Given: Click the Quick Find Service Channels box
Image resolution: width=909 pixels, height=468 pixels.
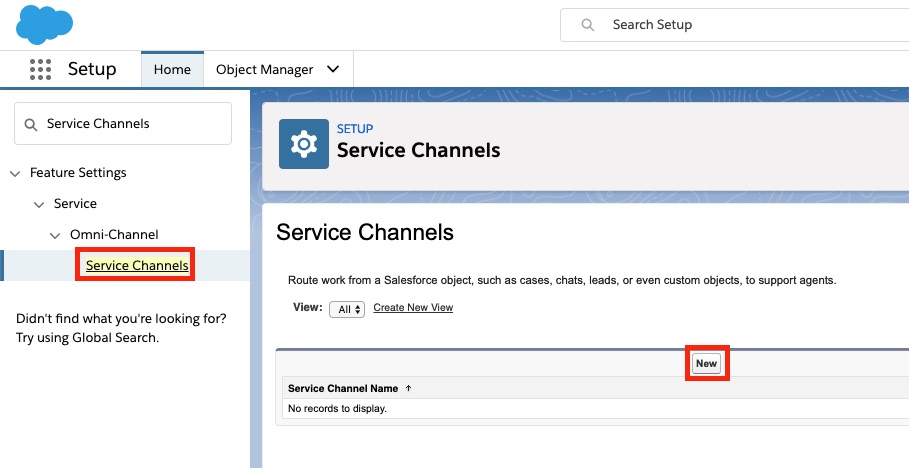Looking at the screenshot, I should pyautogui.click(x=123, y=124).
